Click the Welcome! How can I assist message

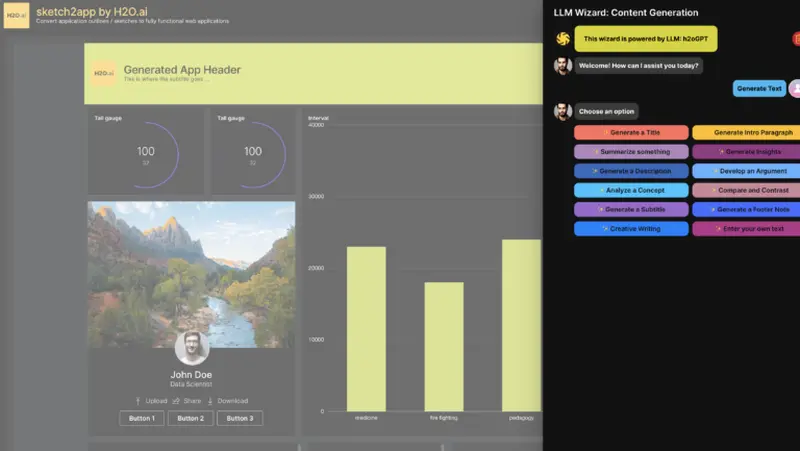tap(639, 66)
